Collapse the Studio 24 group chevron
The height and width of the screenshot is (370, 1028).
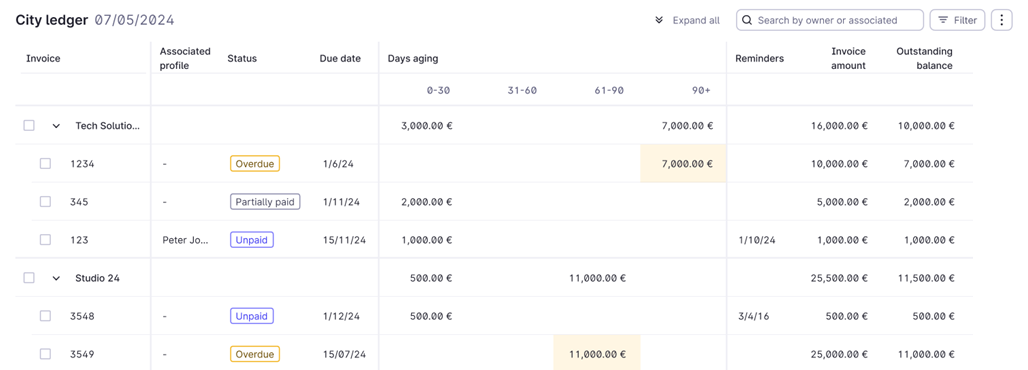pyautogui.click(x=56, y=278)
